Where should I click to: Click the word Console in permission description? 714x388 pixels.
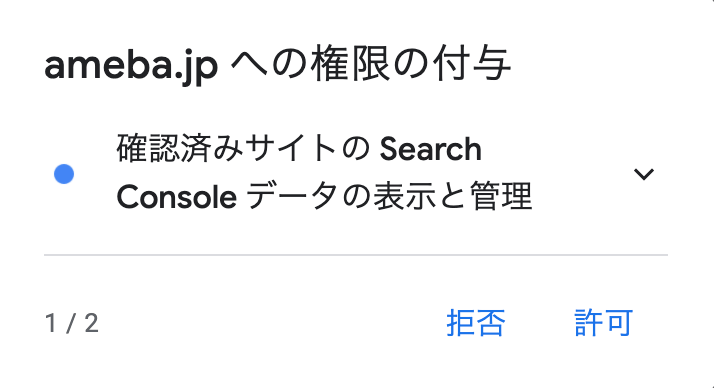(177, 197)
